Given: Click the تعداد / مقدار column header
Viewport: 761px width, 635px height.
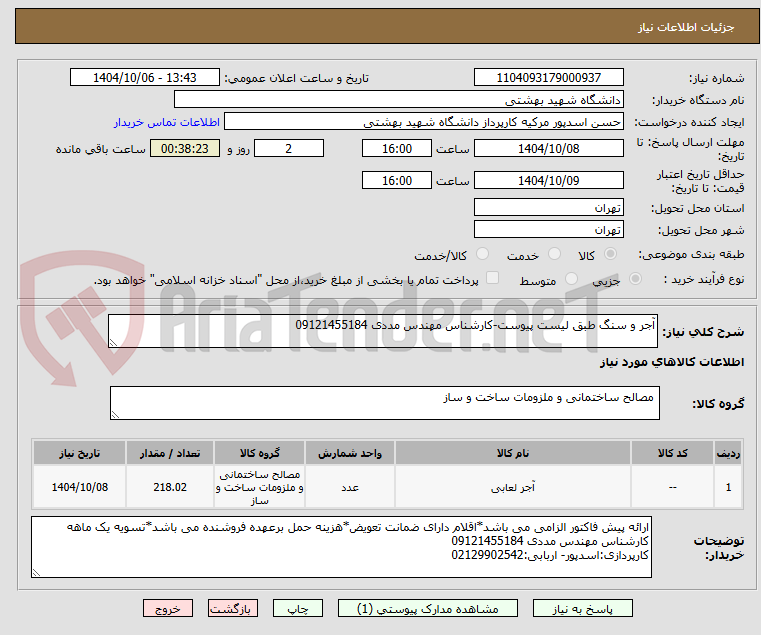Looking at the screenshot, I should tap(170, 453).
